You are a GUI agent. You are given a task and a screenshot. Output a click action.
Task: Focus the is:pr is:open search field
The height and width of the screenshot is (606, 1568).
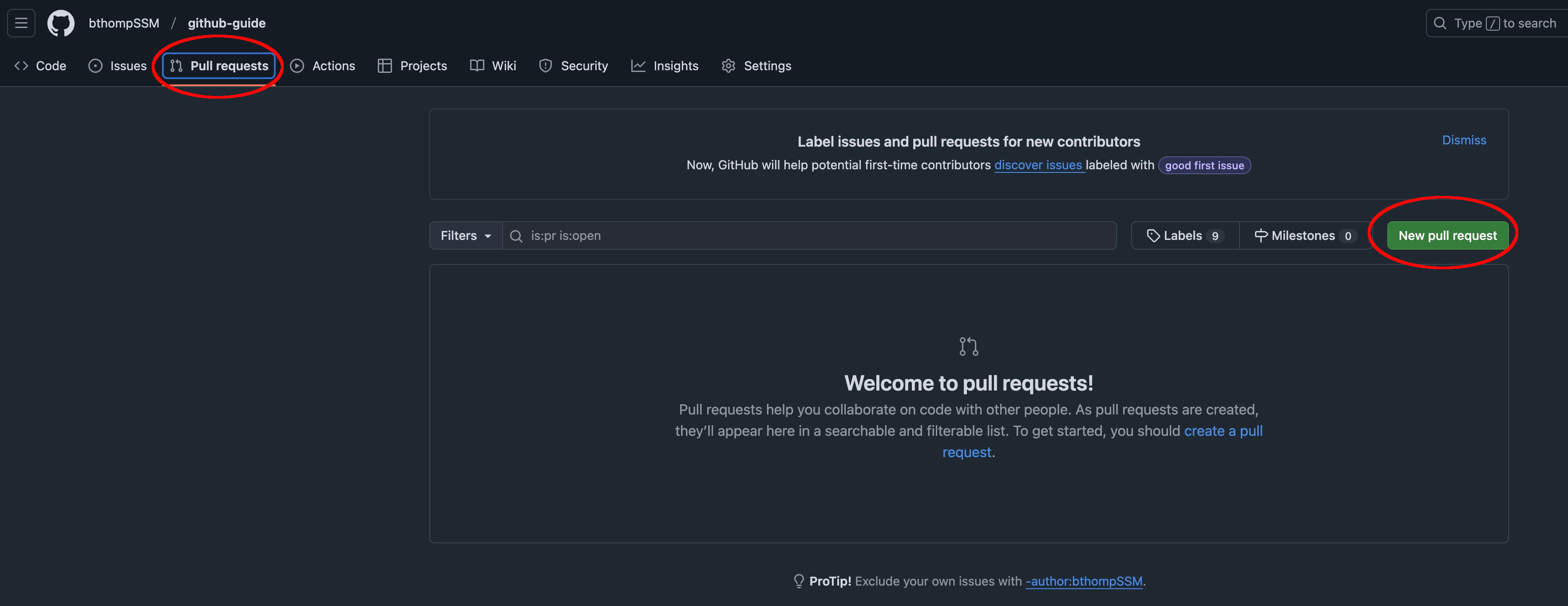(810, 236)
